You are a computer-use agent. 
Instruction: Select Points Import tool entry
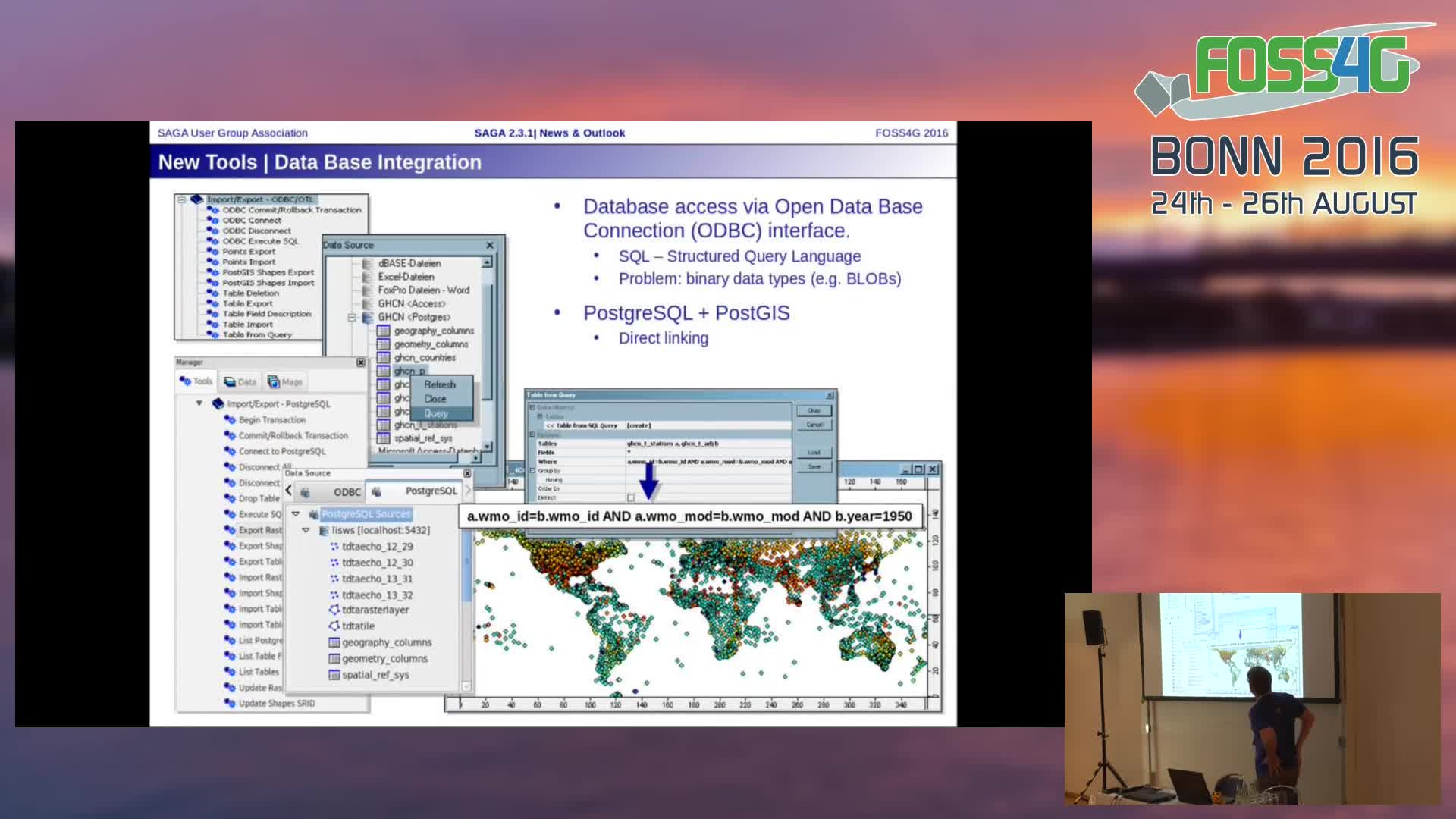249,262
